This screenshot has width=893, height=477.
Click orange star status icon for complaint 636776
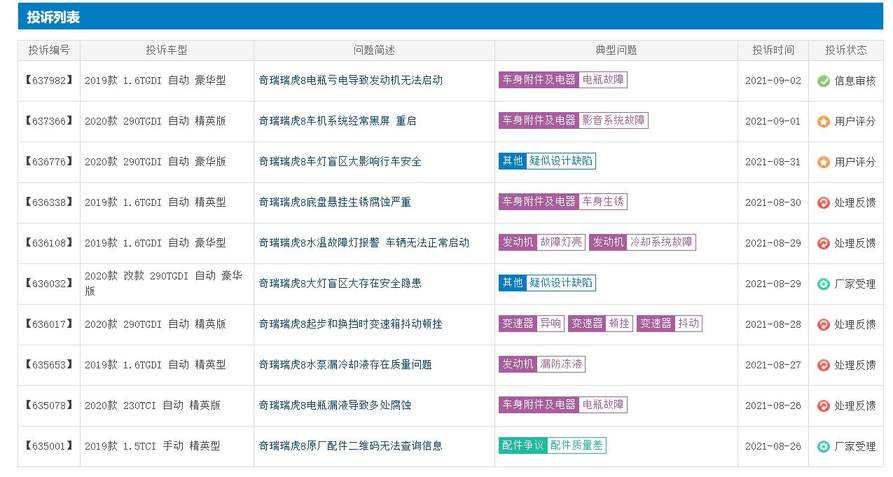click(x=823, y=162)
